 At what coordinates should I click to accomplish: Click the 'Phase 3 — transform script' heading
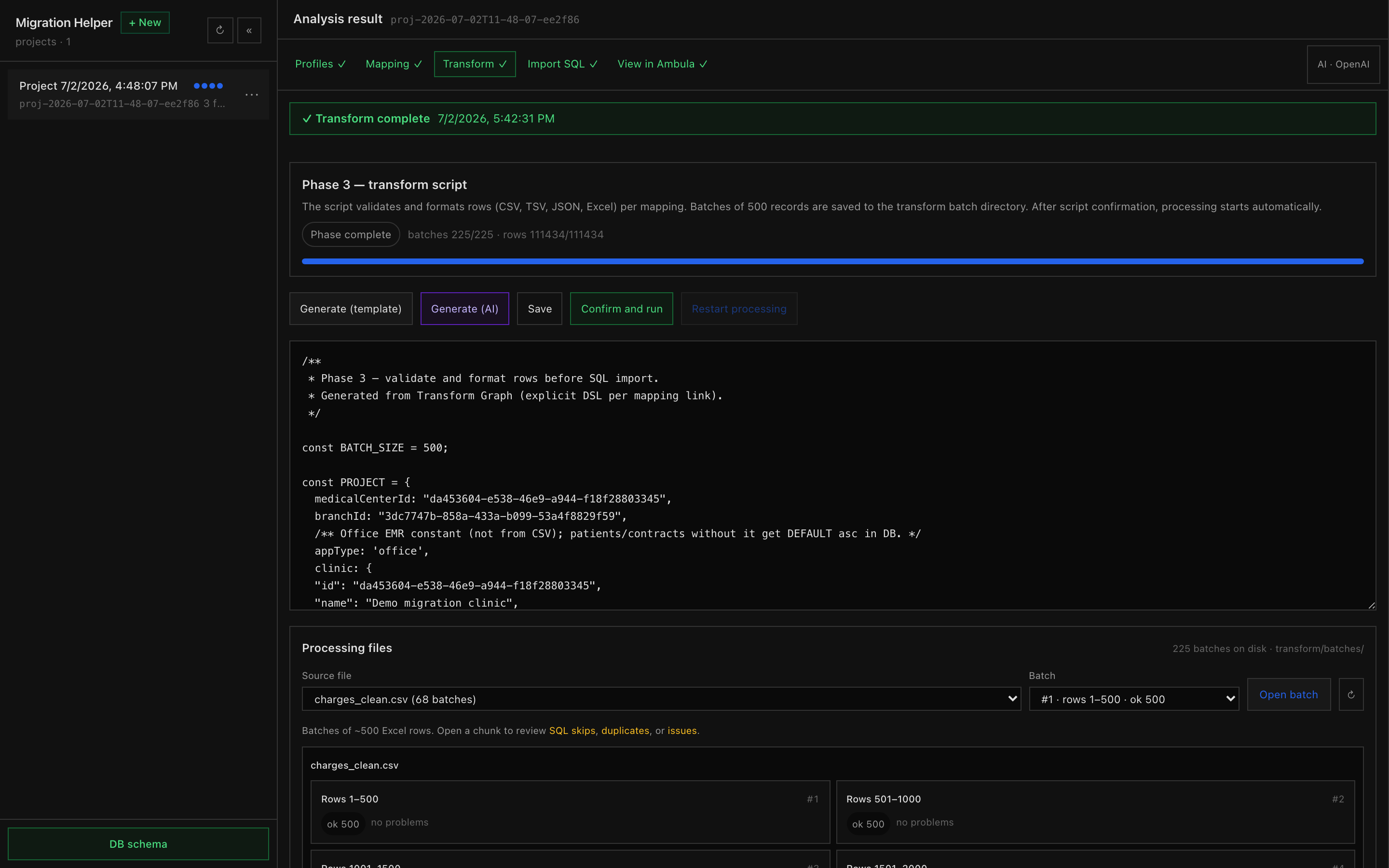coord(384,185)
